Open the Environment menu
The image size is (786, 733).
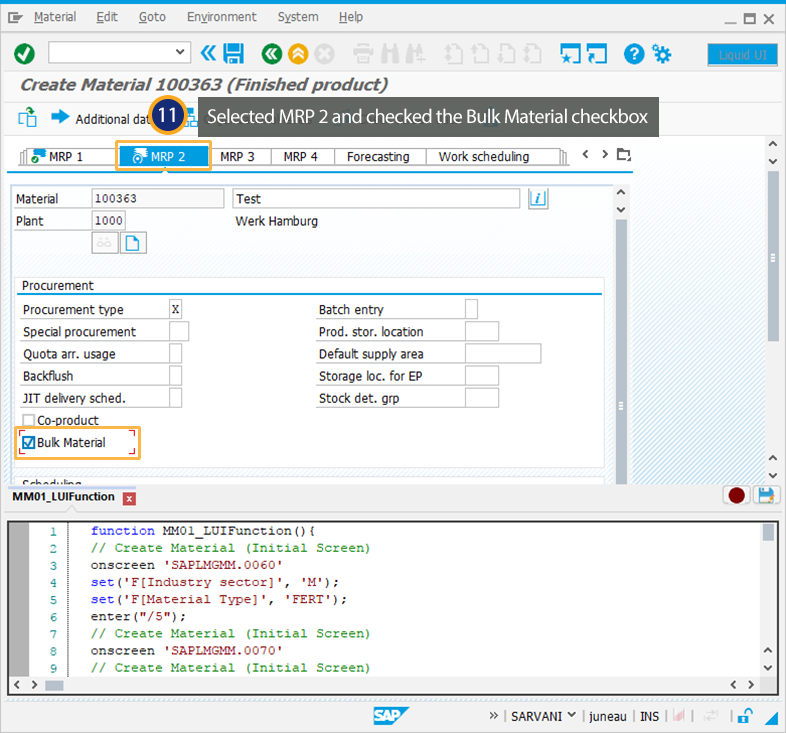(222, 17)
